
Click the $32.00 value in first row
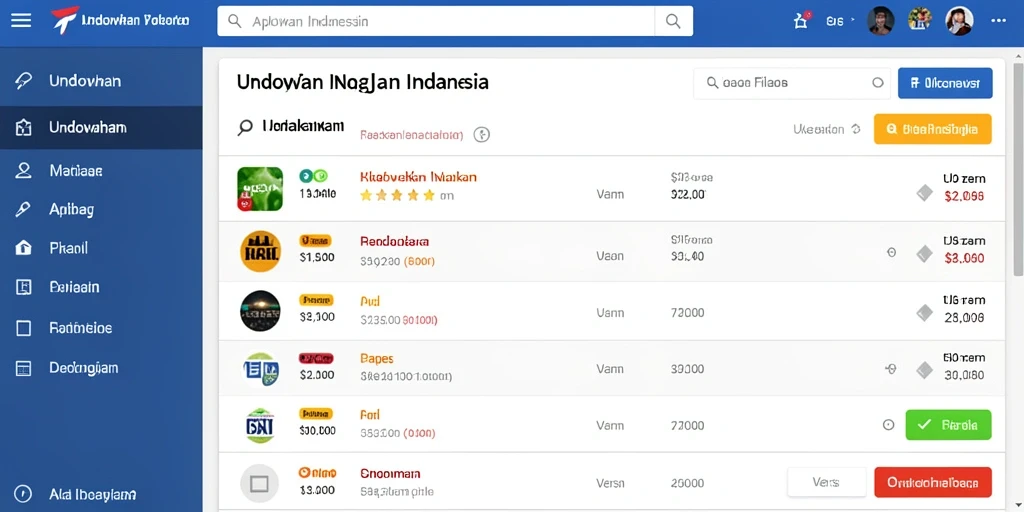click(688, 194)
